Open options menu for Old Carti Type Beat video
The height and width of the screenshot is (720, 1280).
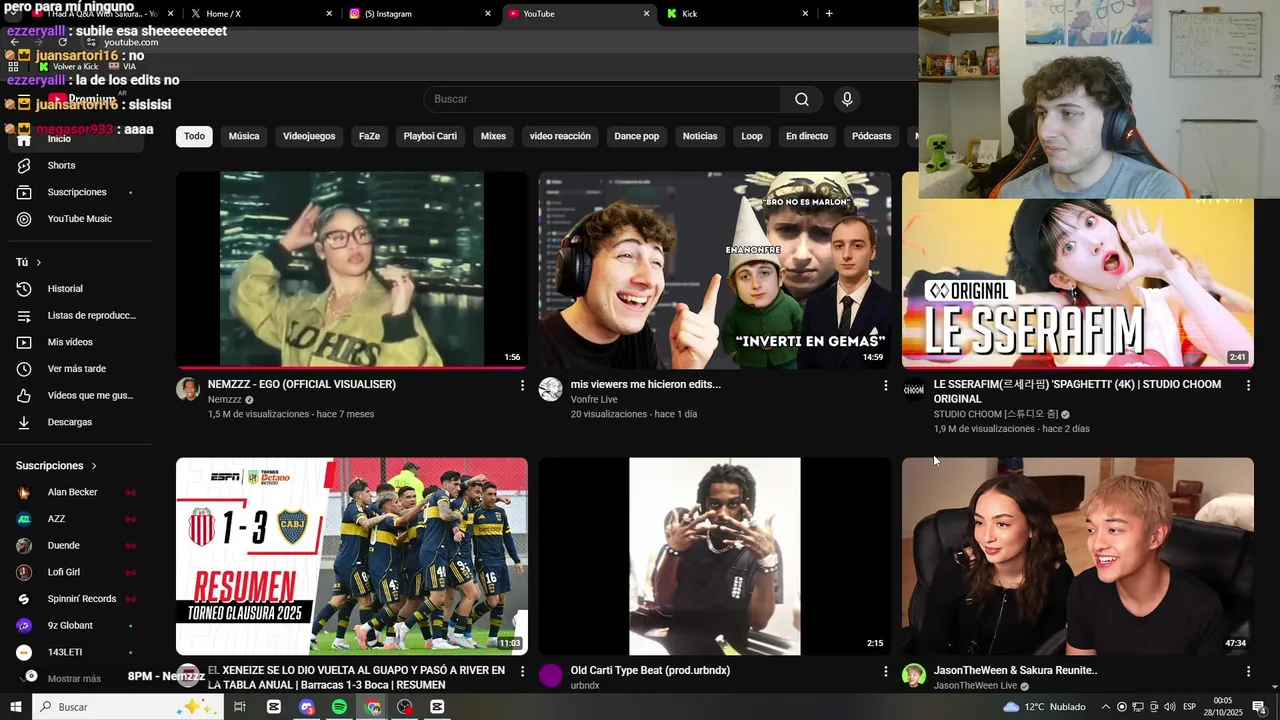(x=885, y=671)
